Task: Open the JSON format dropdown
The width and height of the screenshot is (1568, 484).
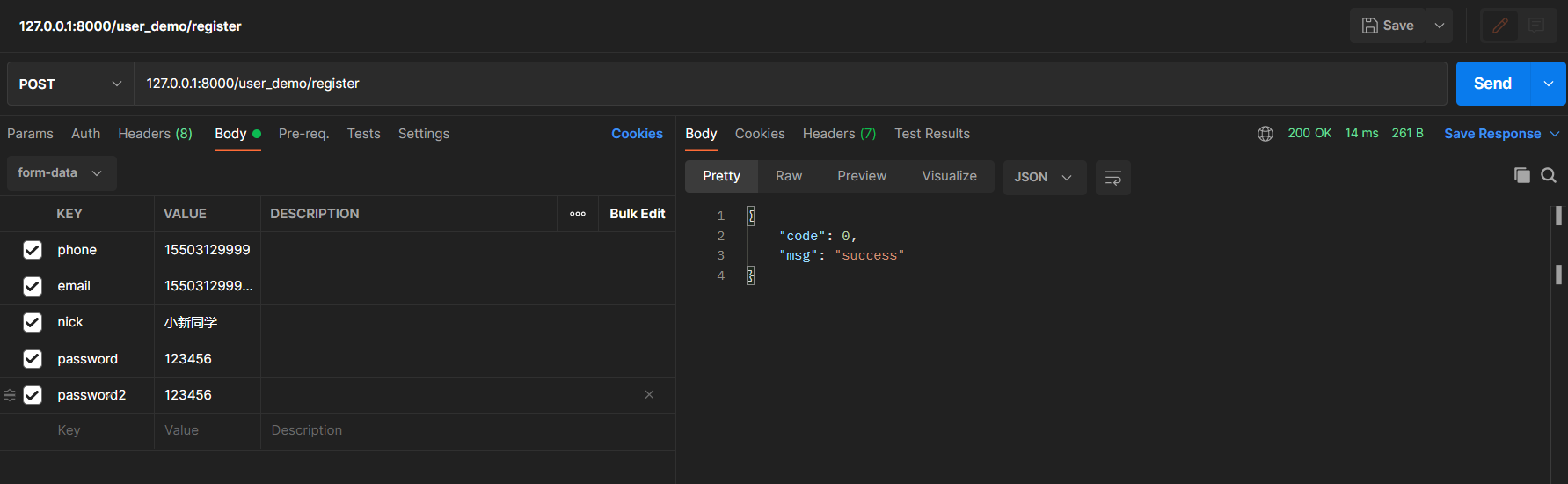Action: pos(1044,177)
